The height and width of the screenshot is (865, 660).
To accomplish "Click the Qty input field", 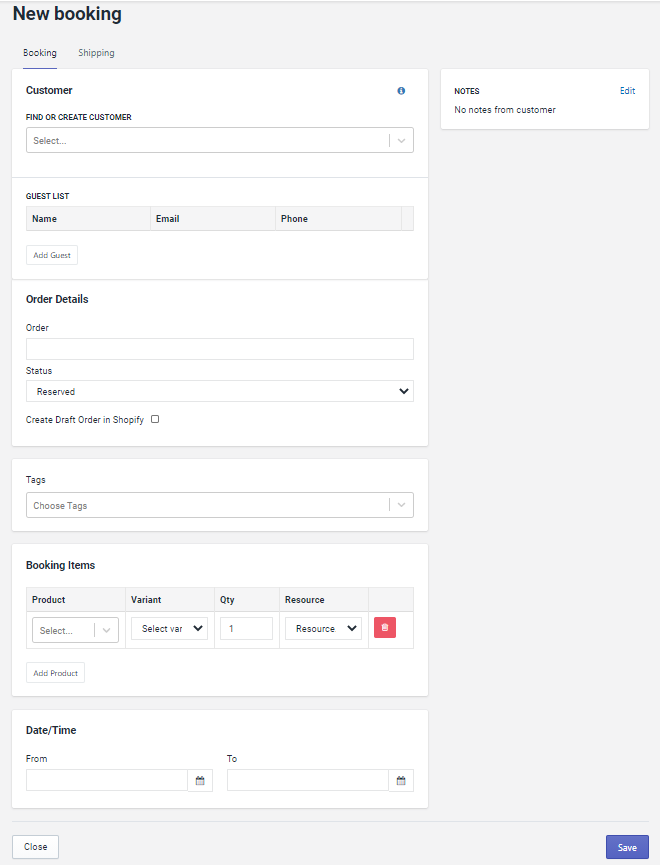I will pyautogui.click(x=246, y=629).
